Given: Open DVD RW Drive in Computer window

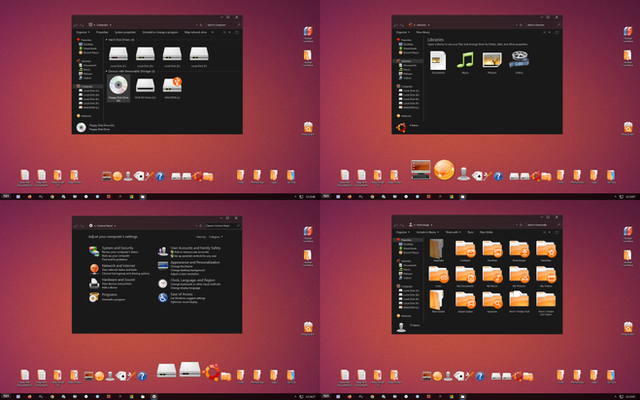Looking at the screenshot, I should click(146, 87).
